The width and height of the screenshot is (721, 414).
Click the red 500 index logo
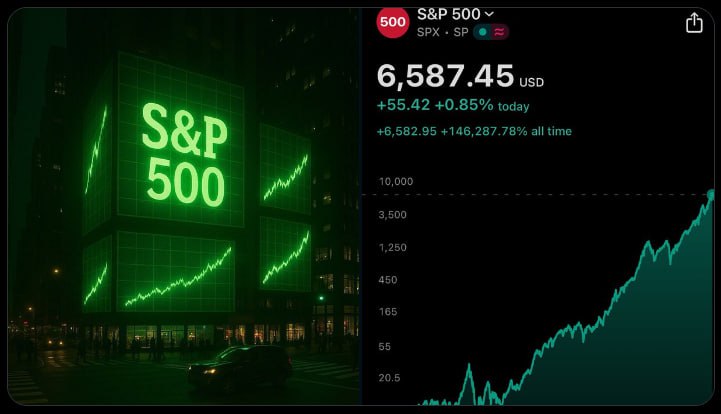[393, 22]
